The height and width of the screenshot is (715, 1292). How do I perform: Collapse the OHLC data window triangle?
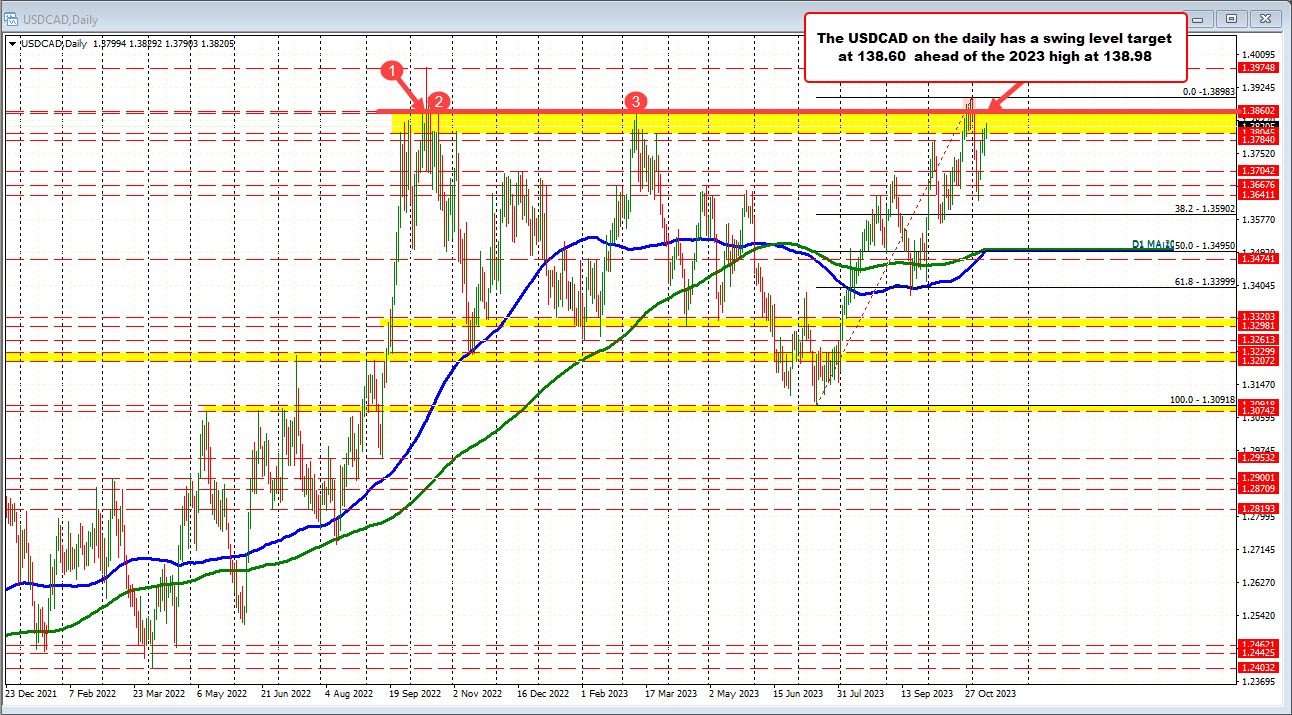11,43
